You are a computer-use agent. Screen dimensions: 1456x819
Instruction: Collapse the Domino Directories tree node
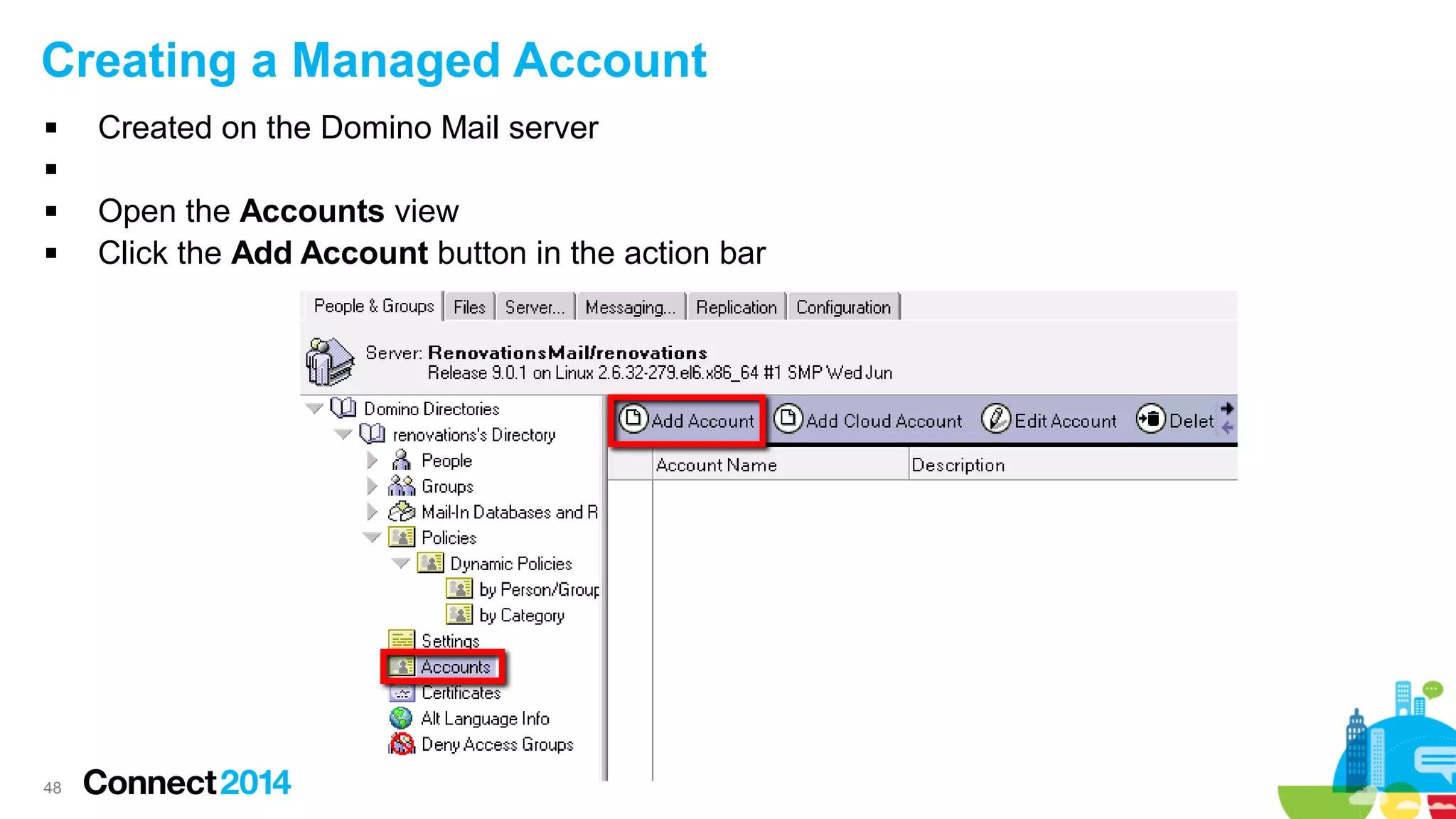pos(314,409)
